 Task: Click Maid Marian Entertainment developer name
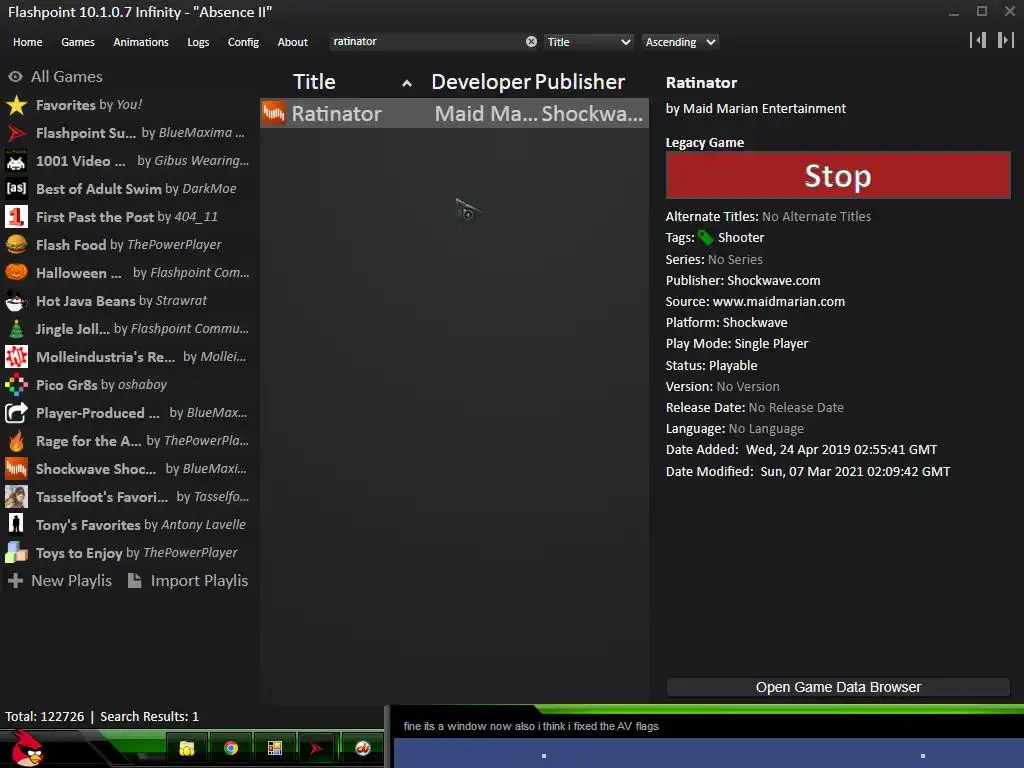pos(764,108)
